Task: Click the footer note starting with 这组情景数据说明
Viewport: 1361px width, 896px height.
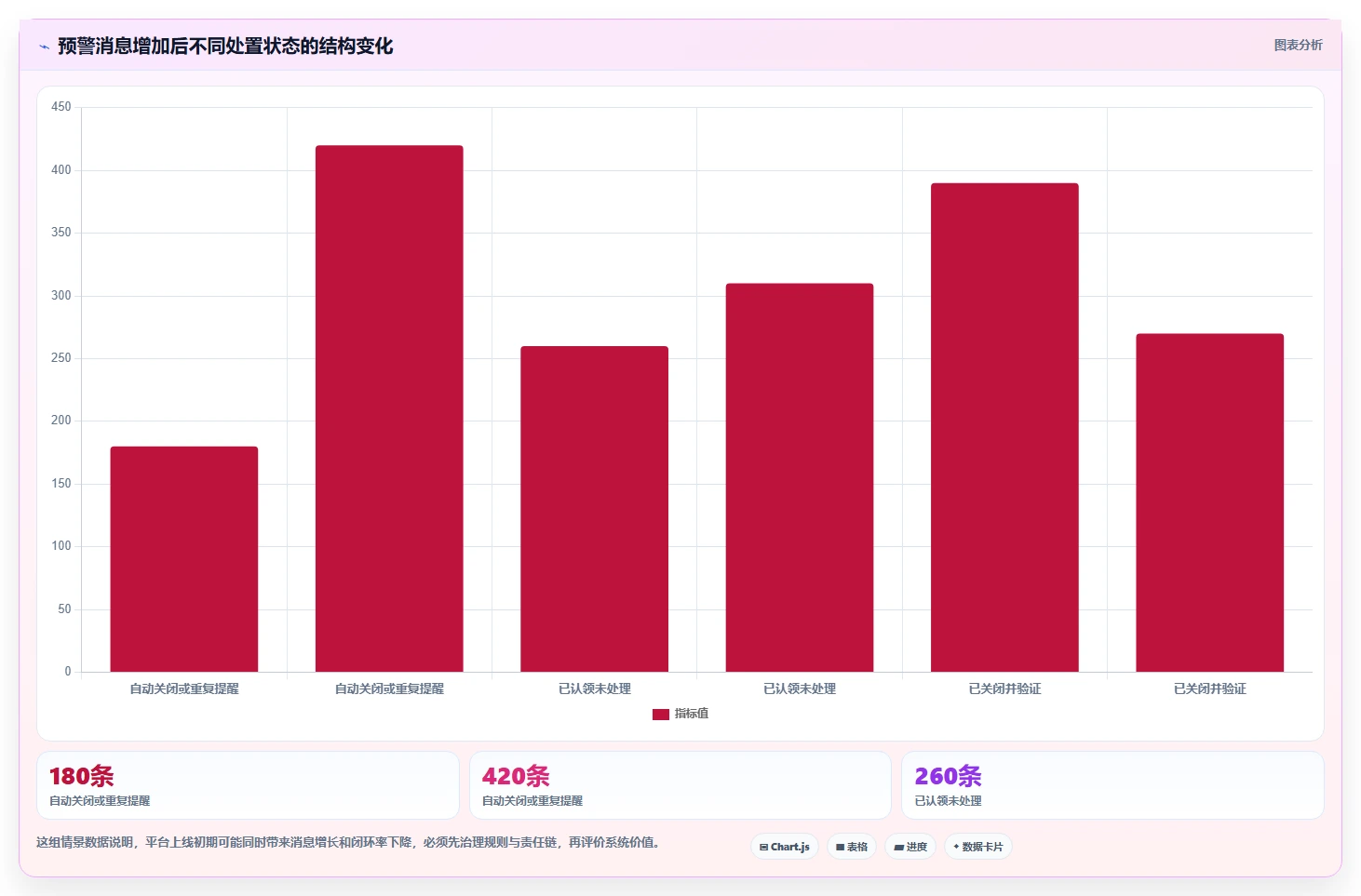Action: 348,843
